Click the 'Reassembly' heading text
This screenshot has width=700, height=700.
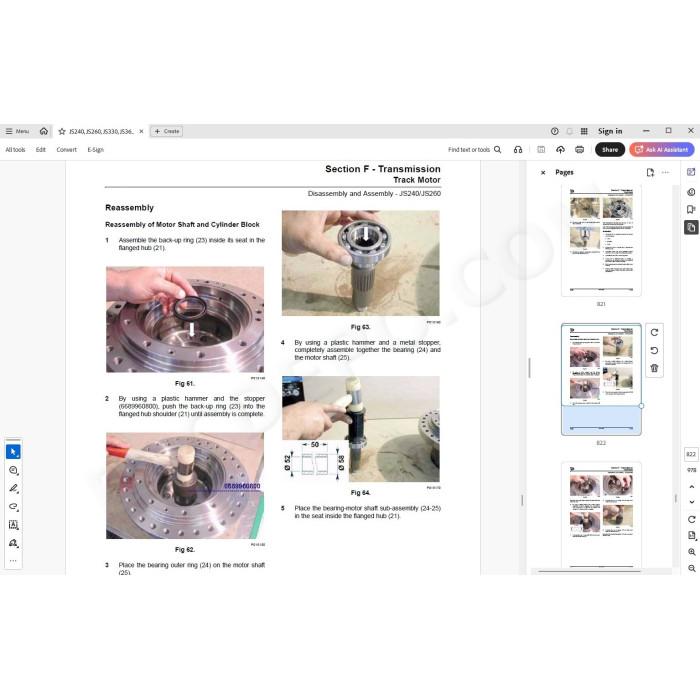tap(129, 208)
